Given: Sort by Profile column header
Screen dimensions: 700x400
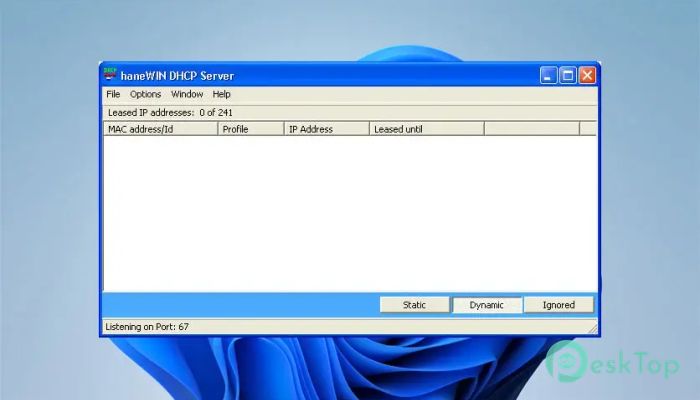Looking at the screenshot, I should point(251,129).
